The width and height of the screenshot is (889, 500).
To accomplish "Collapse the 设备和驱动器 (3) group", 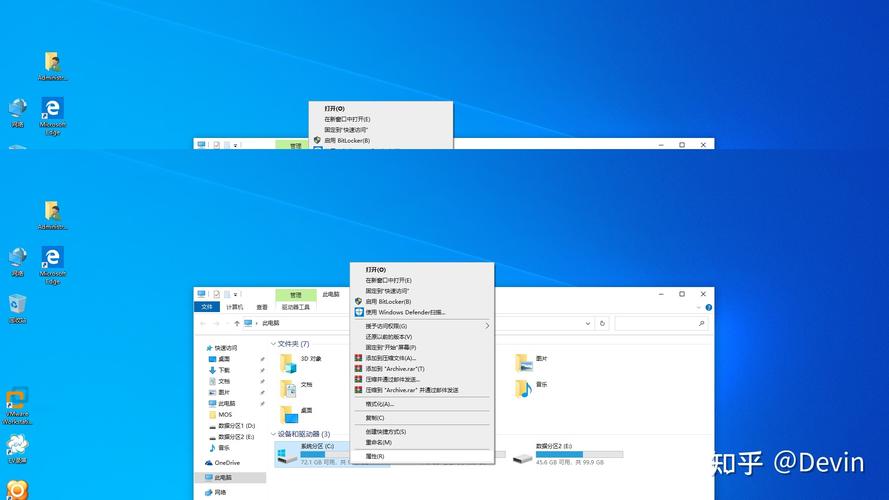I will pyautogui.click(x=273, y=434).
